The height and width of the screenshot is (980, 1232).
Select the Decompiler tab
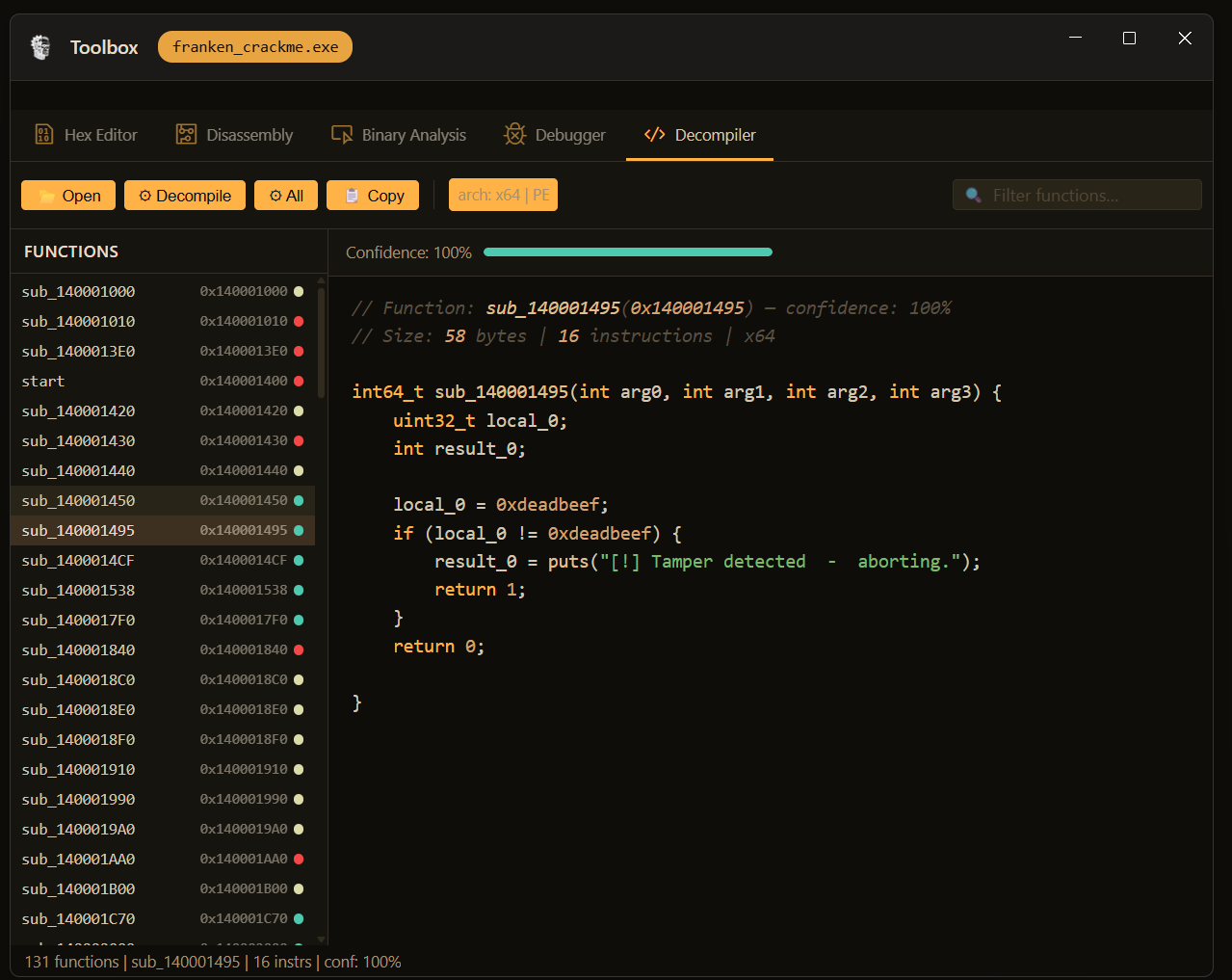coord(700,135)
